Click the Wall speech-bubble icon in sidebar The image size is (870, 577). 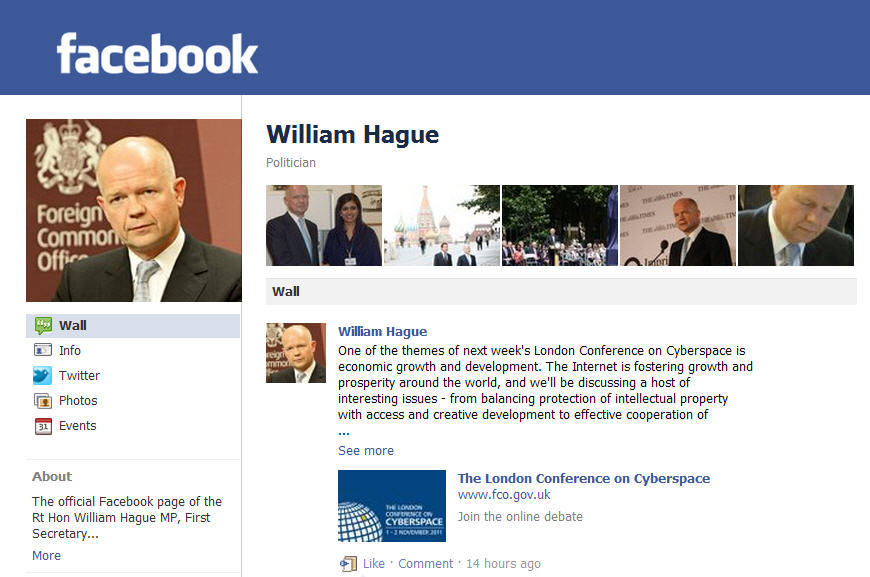pyautogui.click(x=43, y=326)
